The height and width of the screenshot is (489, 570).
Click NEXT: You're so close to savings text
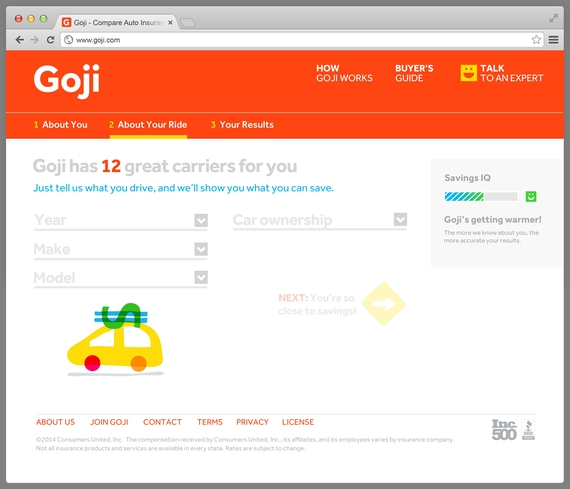(x=317, y=304)
